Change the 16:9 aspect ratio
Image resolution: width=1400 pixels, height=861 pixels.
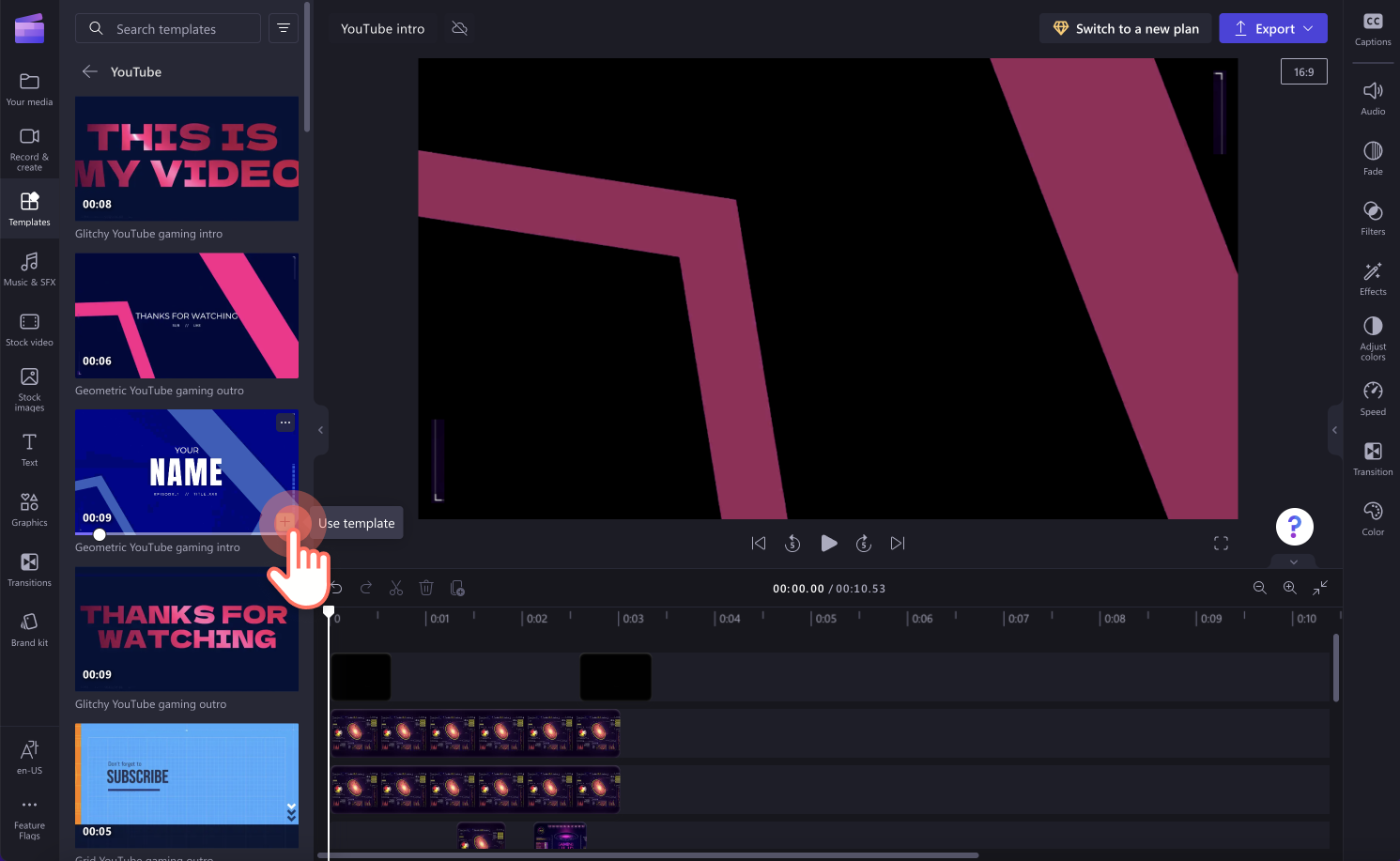1304,71
